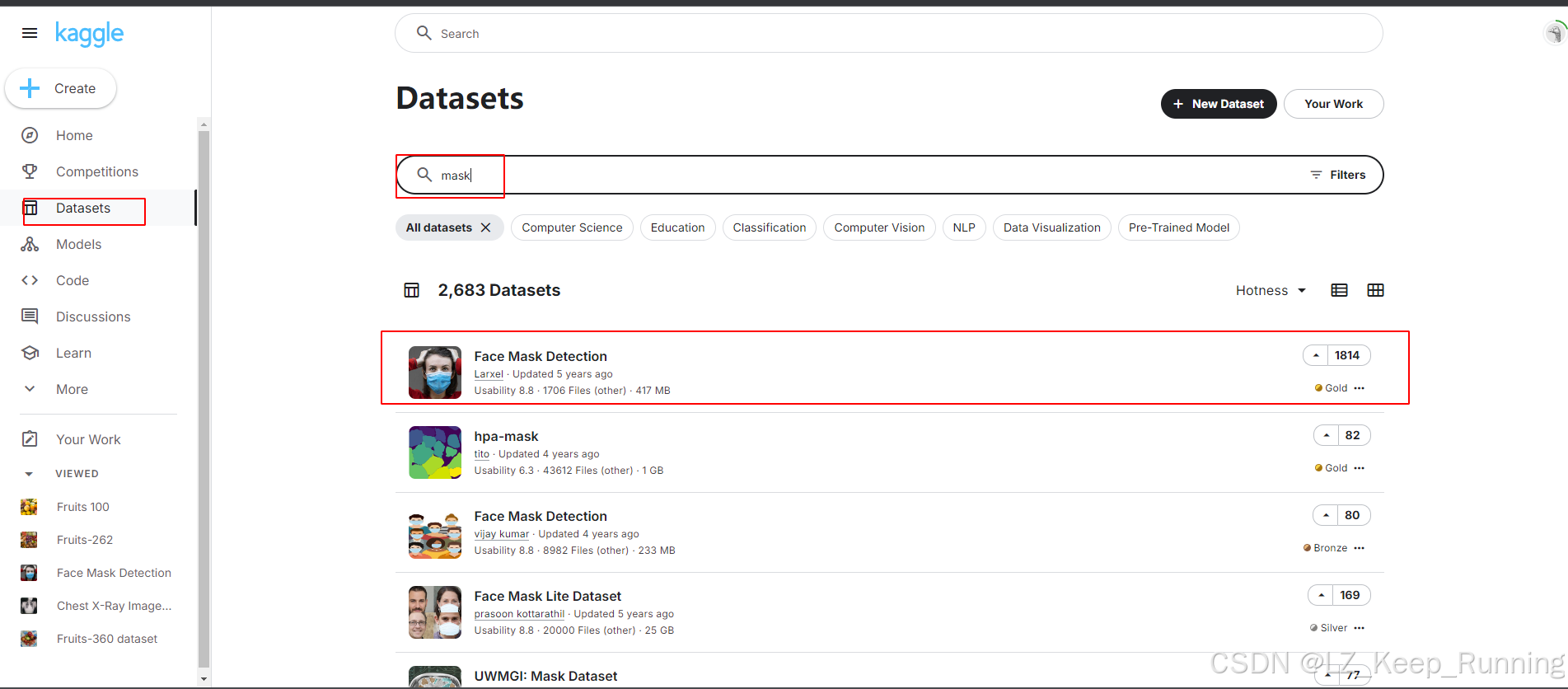
Task: Remove the All datasets filter chip
Action: [x=486, y=227]
